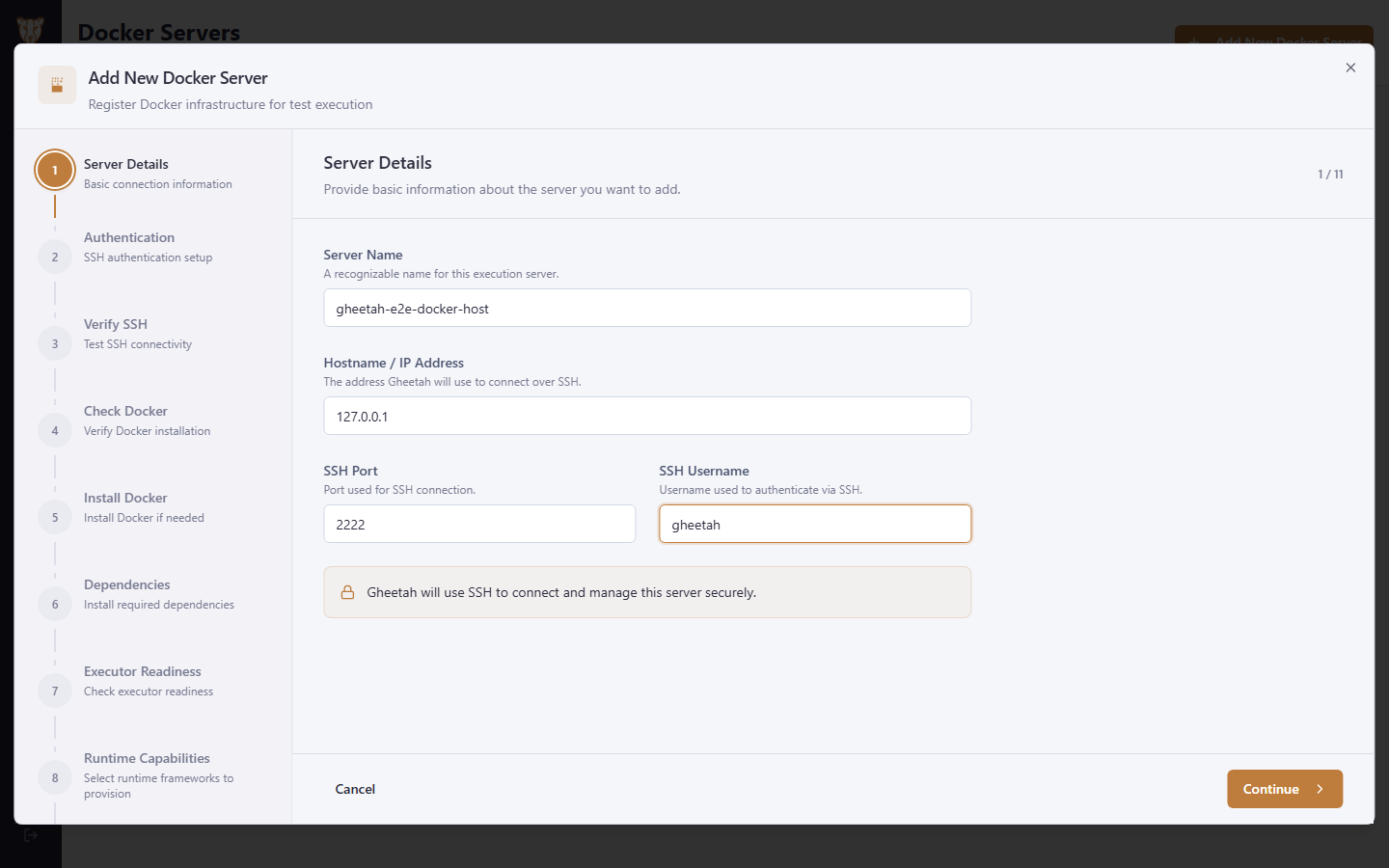
Task: Open the Verify SSH step
Action: (x=116, y=324)
